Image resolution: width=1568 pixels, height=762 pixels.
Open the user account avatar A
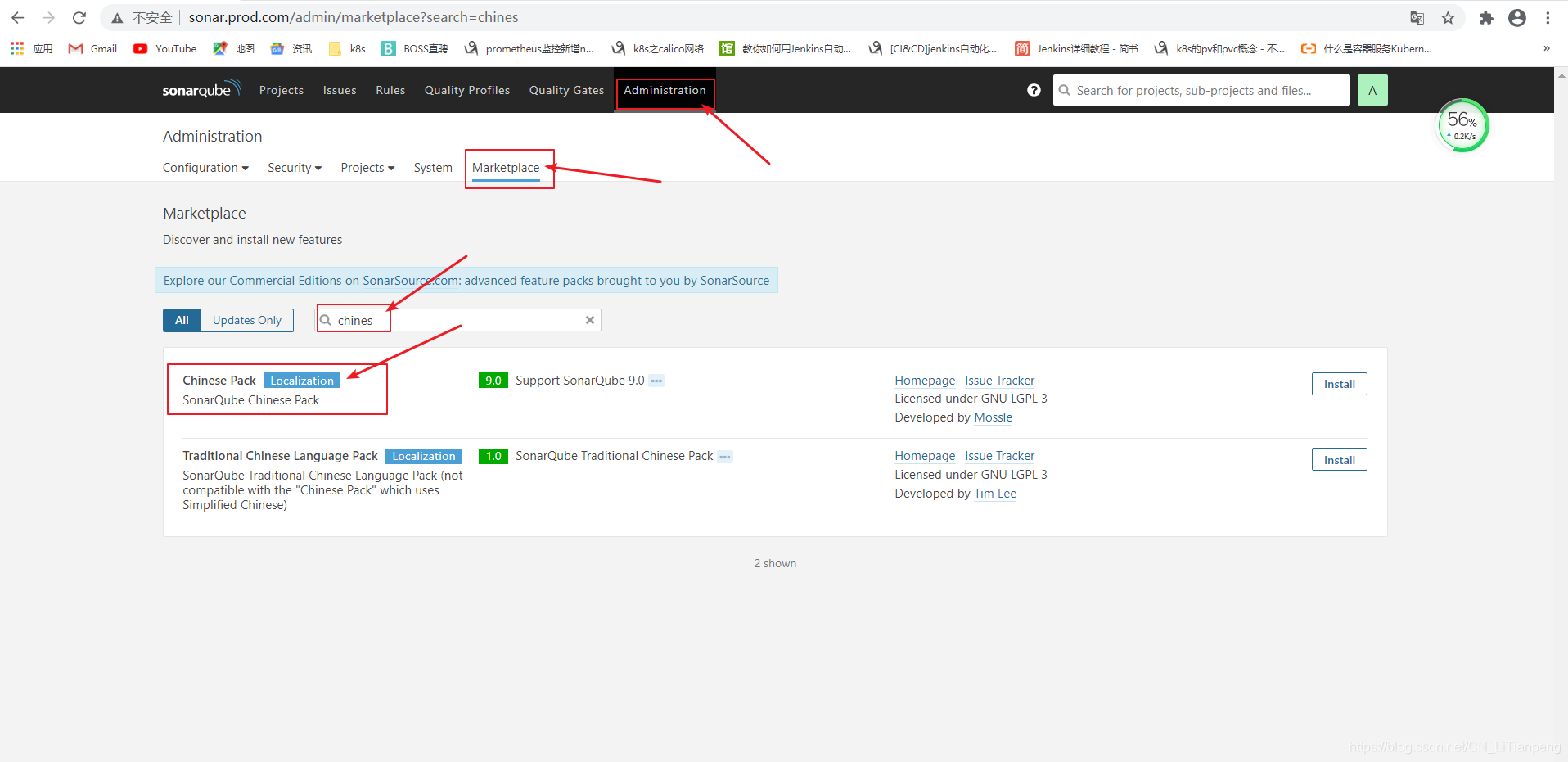(1372, 90)
